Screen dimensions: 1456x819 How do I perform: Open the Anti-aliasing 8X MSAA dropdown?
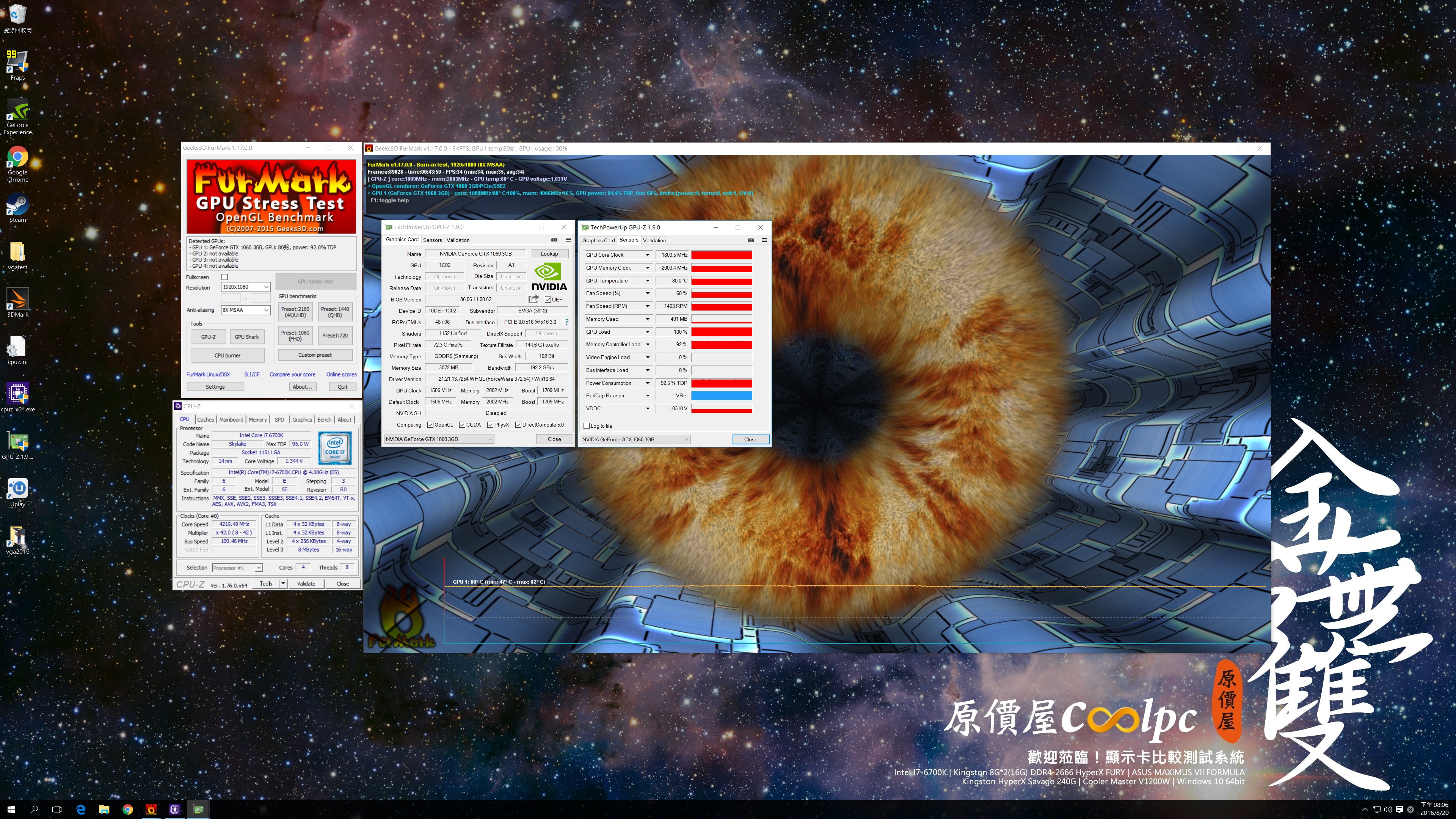[x=245, y=310]
